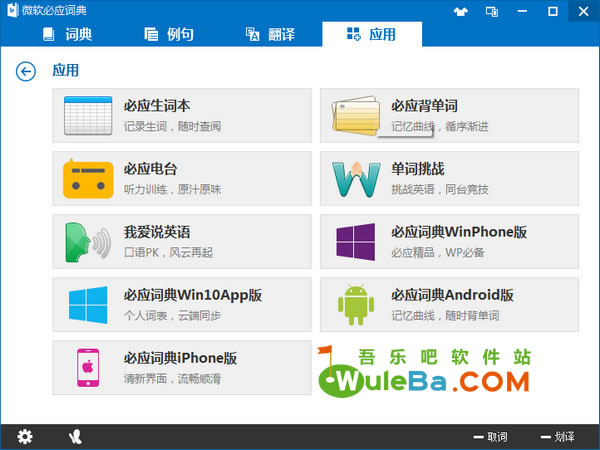
Task: Click description 必应精品，WP必备
Action: click(438, 253)
